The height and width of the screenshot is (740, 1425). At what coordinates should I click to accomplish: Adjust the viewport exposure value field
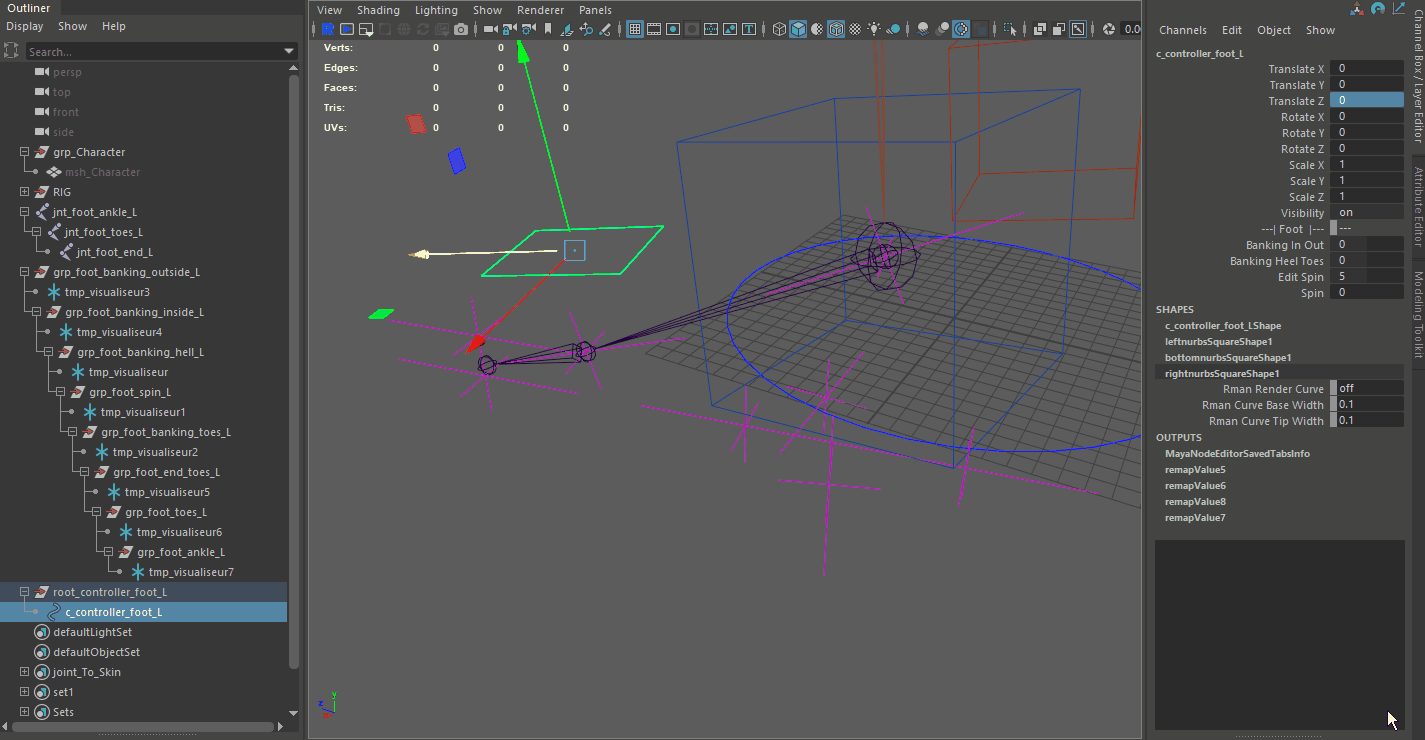(1128, 29)
